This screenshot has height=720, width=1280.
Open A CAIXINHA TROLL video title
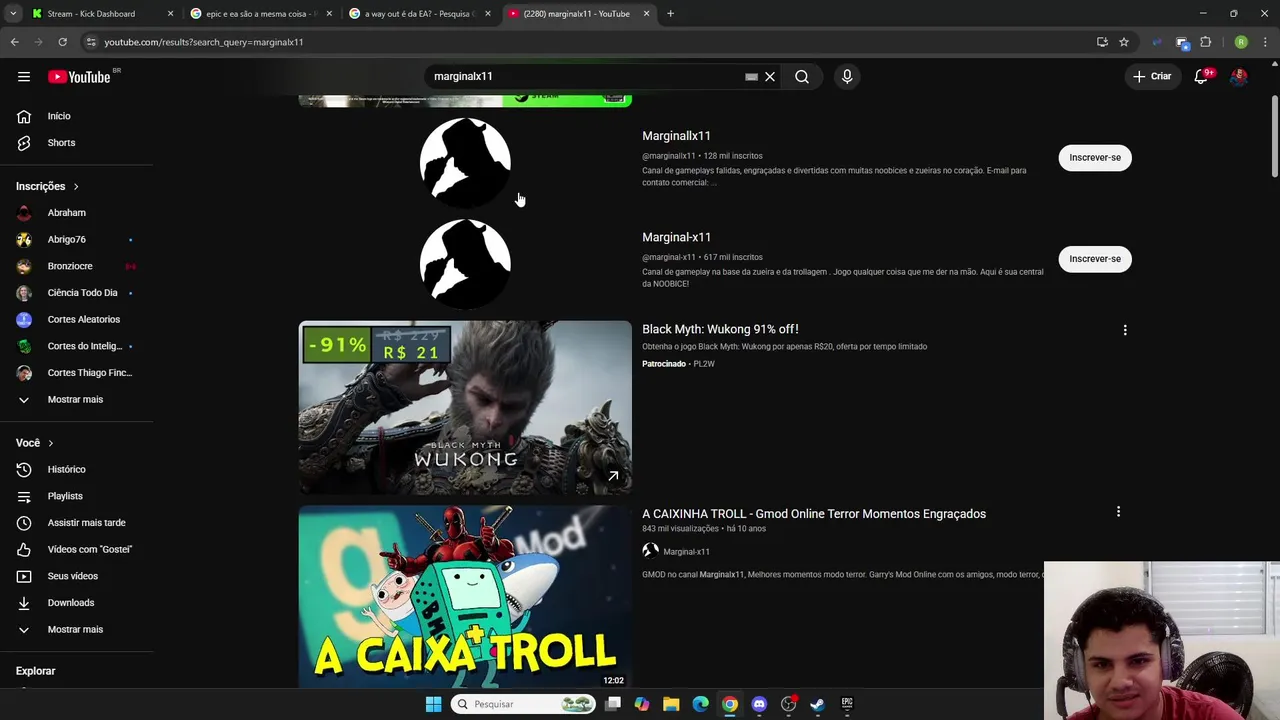(814, 514)
